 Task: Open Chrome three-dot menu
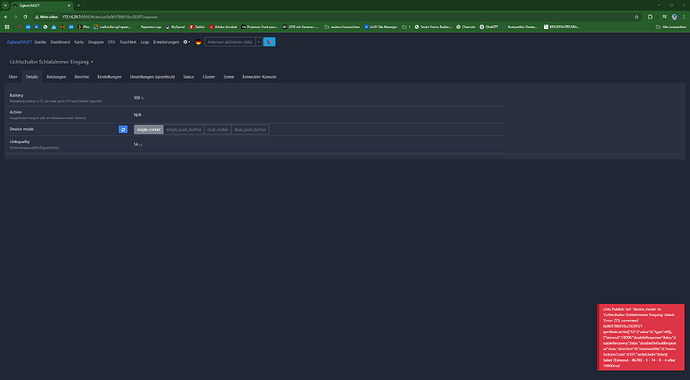[684, 17]
